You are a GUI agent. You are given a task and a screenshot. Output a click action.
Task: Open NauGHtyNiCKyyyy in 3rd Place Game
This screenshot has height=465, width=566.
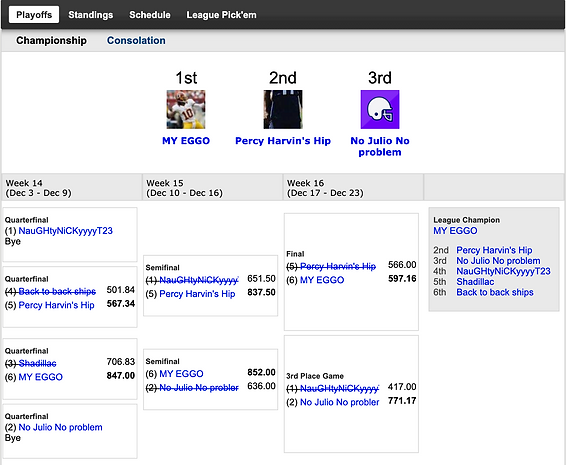pyautogui.click(x=339, y=388)
